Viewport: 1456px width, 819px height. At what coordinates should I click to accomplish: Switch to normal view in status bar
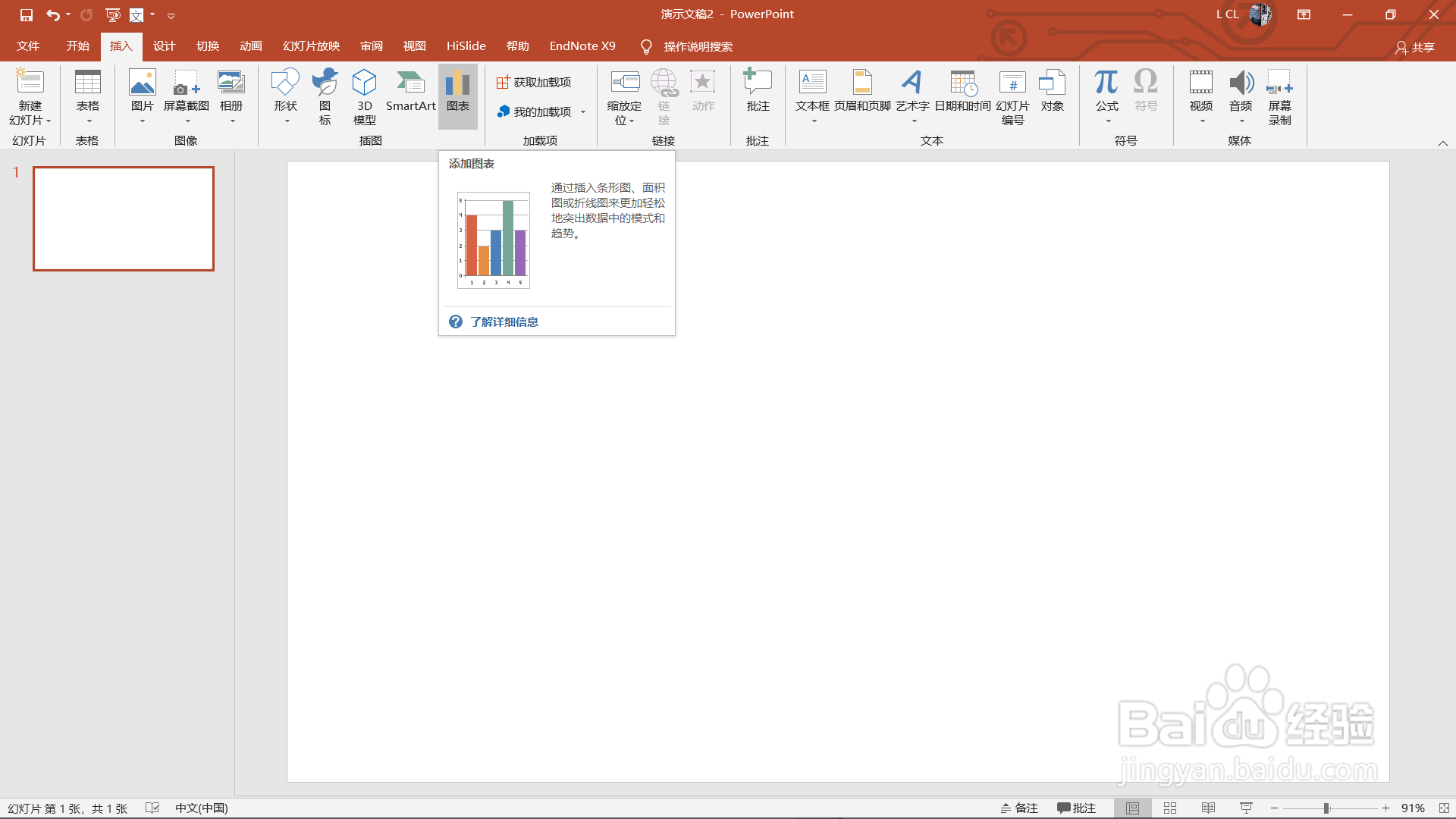pos(1132,808)
